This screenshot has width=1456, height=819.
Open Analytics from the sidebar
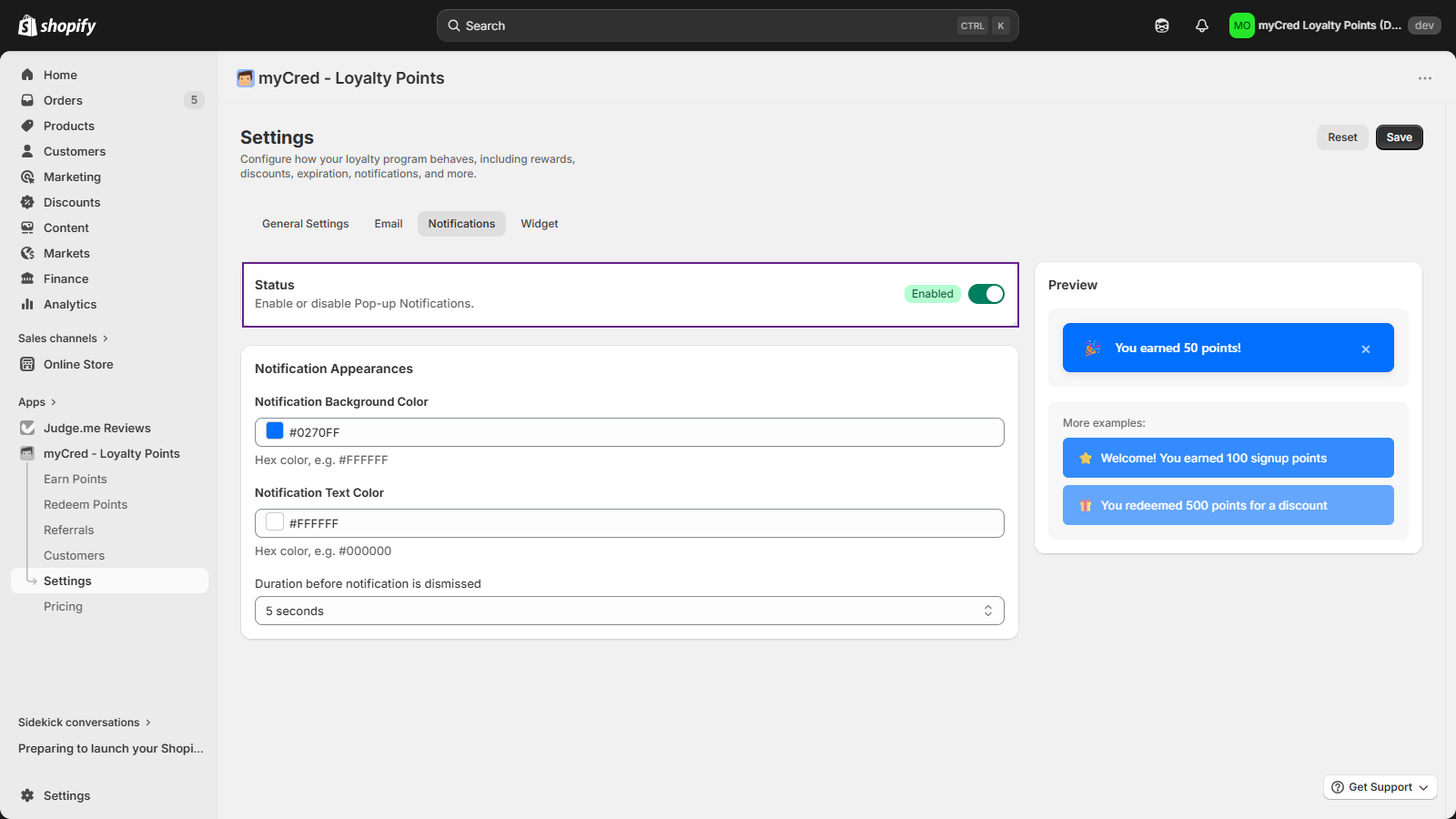click(70, 304)
